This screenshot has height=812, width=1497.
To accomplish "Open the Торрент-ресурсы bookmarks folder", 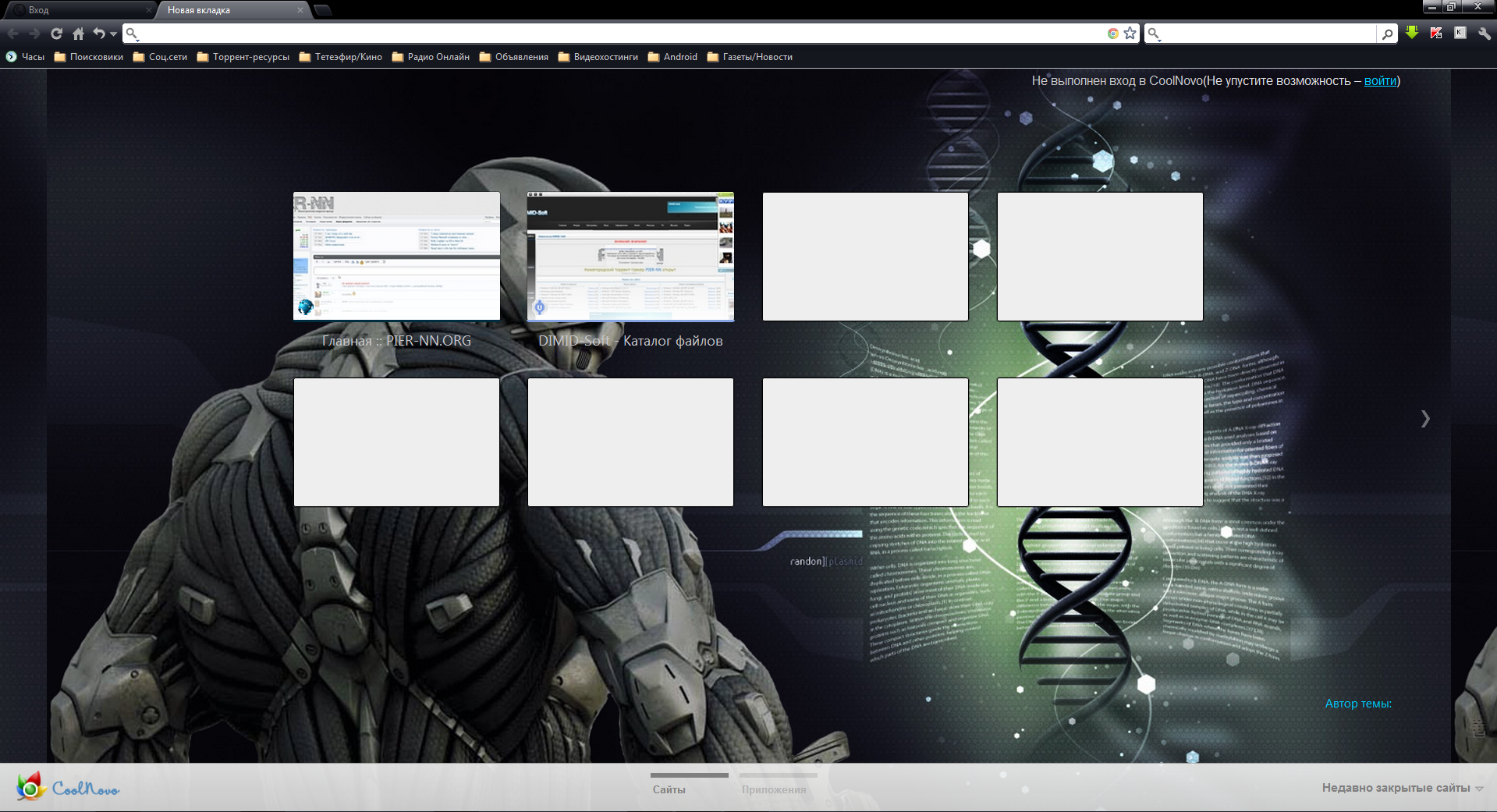I will click(x=243, y=57).
